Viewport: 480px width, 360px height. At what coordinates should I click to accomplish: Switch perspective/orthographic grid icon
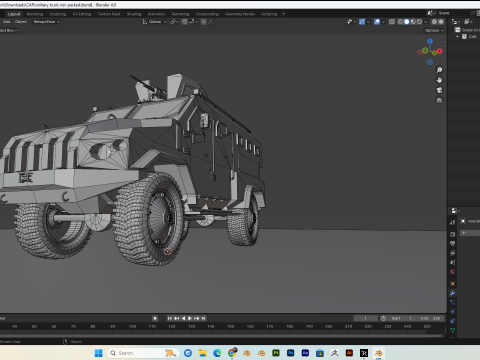439,100
